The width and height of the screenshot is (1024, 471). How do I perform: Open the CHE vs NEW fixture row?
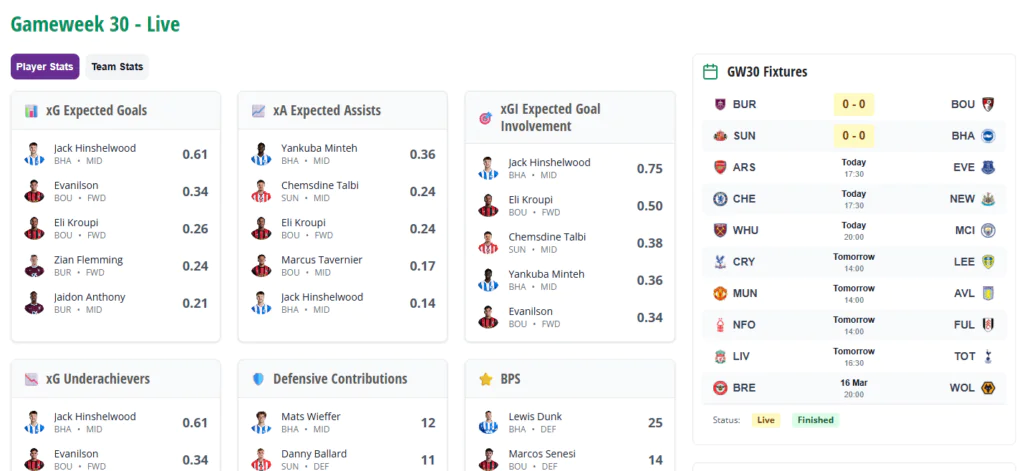(x=854, y=199)
